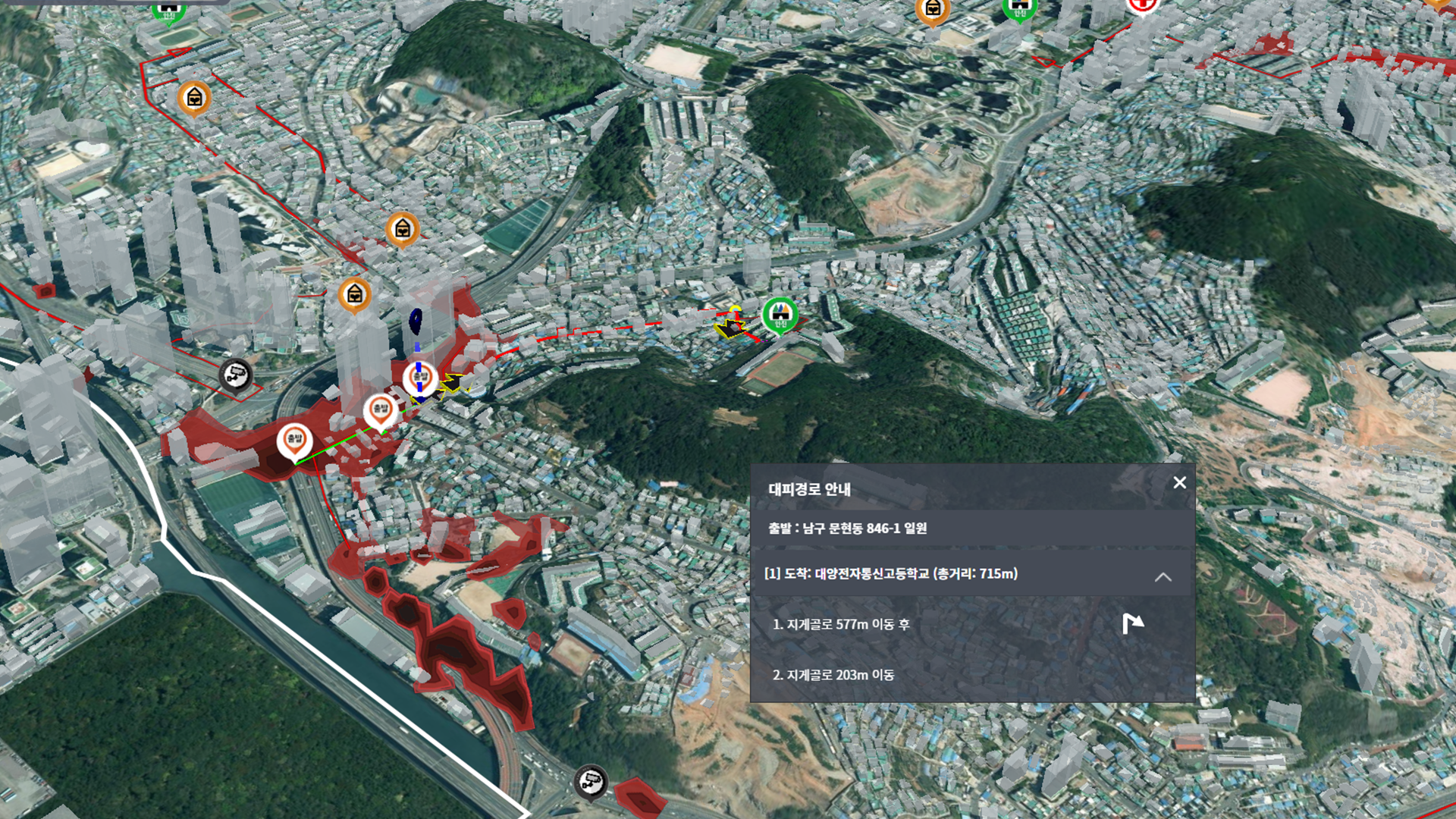Click the 출발 marker at the green line's start
The height and width of the screenshot is (819, 1456).
coord(294,440)
